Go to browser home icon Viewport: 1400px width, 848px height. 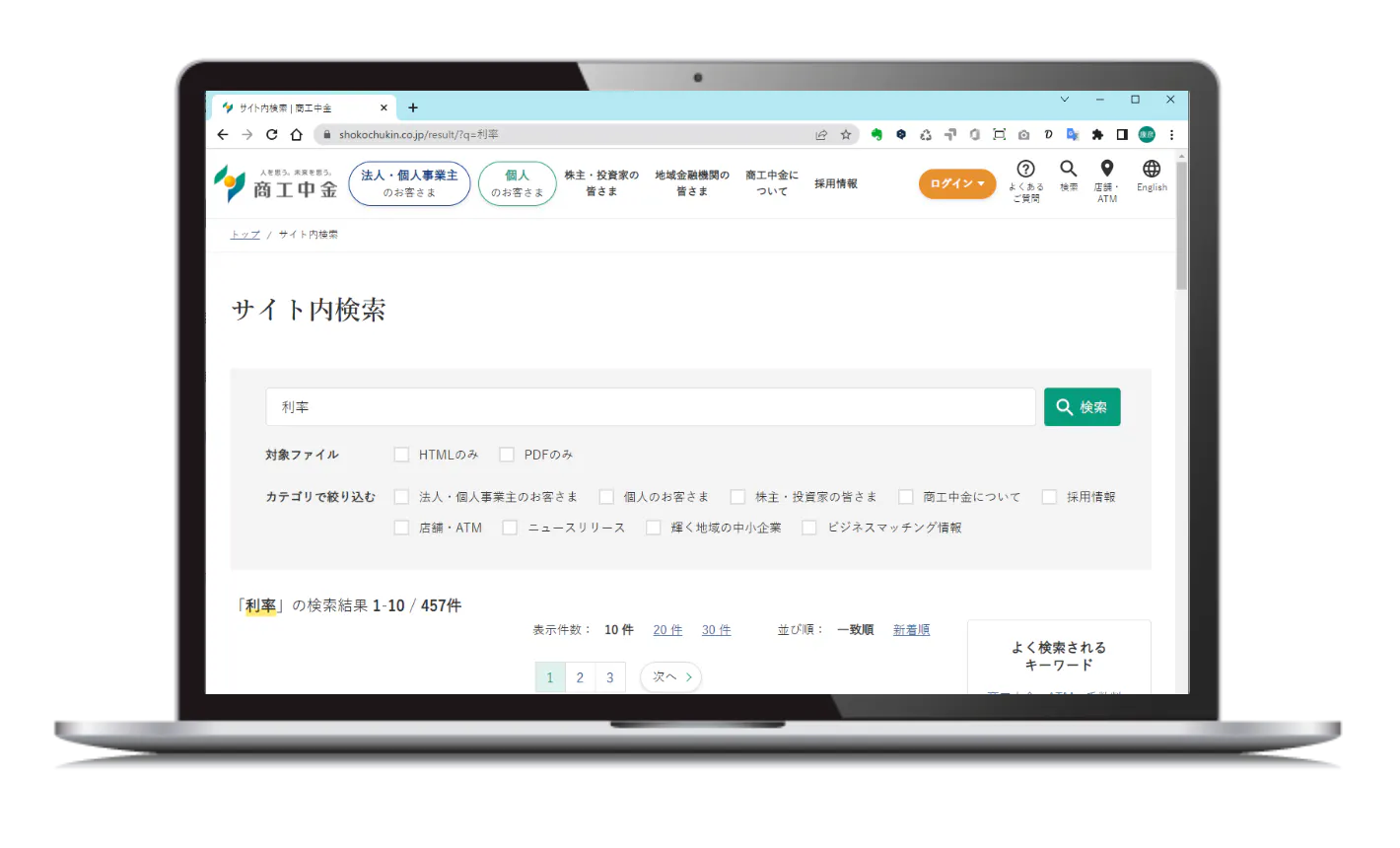pos(297,135)
